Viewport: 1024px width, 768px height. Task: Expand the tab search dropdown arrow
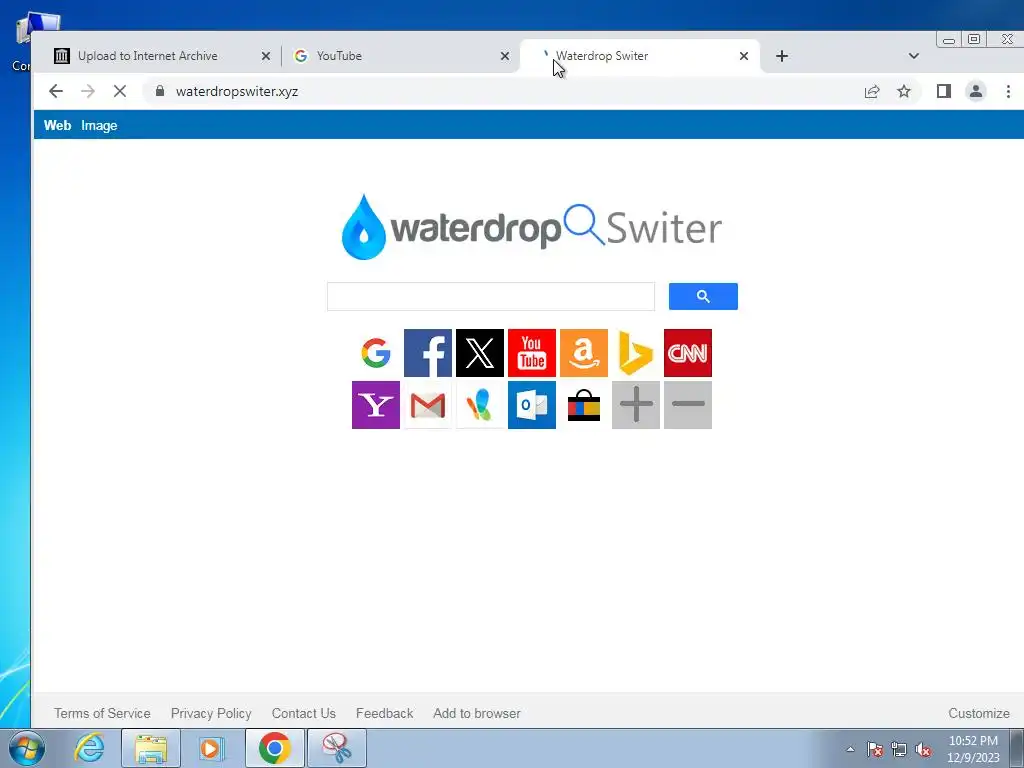[x=914, y=56]
